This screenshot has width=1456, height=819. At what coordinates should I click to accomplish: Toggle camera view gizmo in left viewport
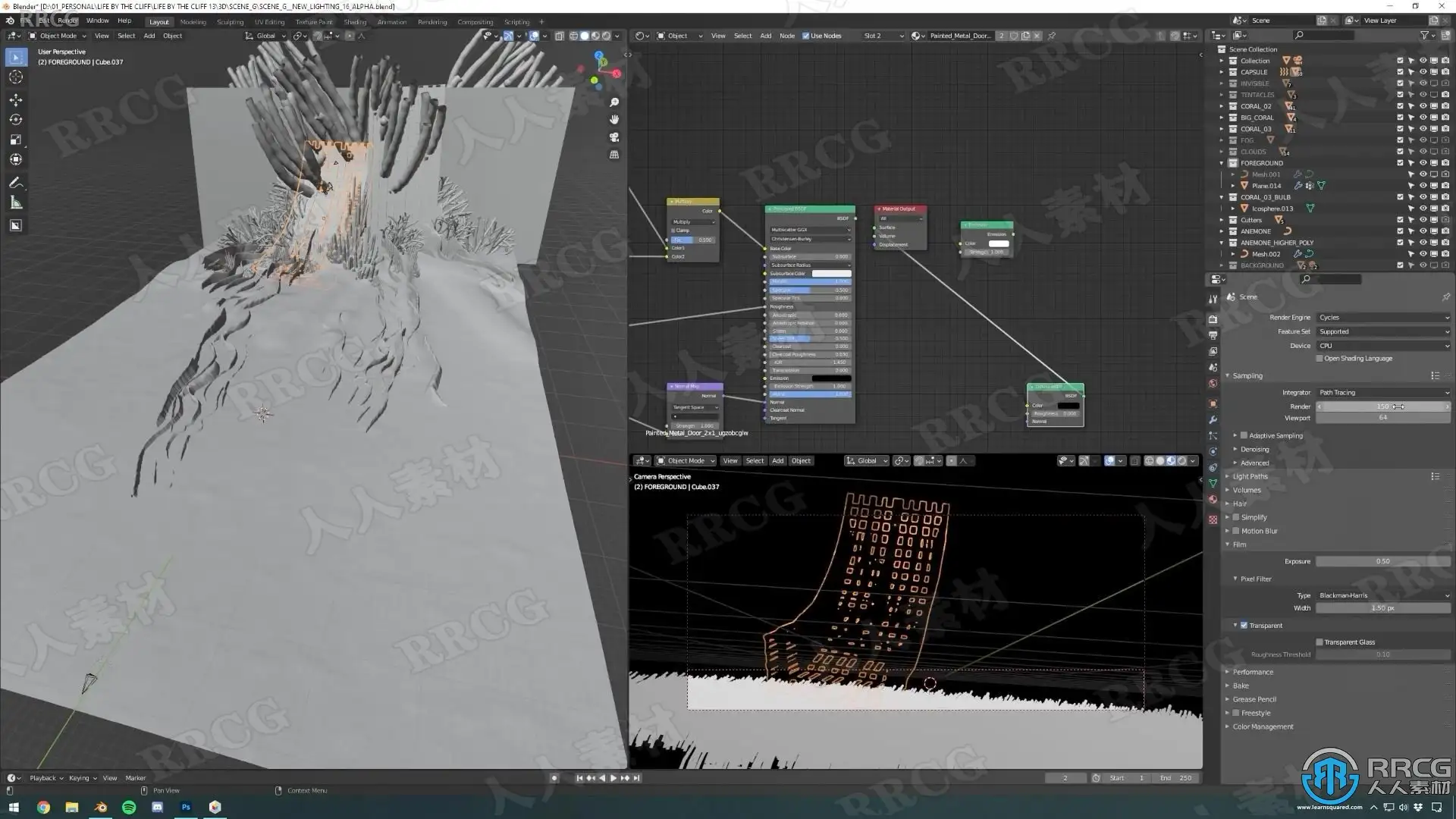(x=614, y=137)
